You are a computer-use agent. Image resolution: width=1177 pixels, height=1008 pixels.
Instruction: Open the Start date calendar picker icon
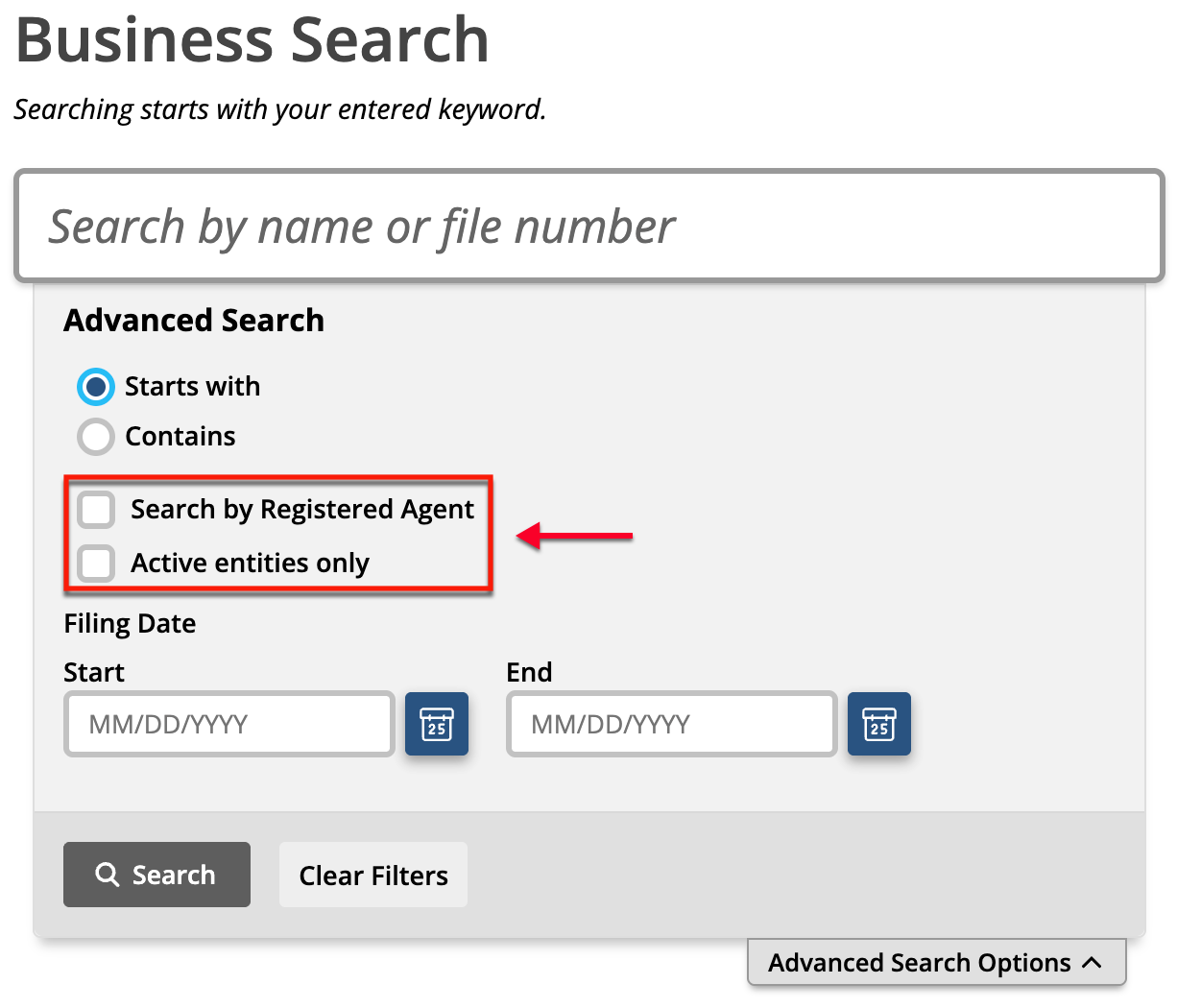coord(437,723)
